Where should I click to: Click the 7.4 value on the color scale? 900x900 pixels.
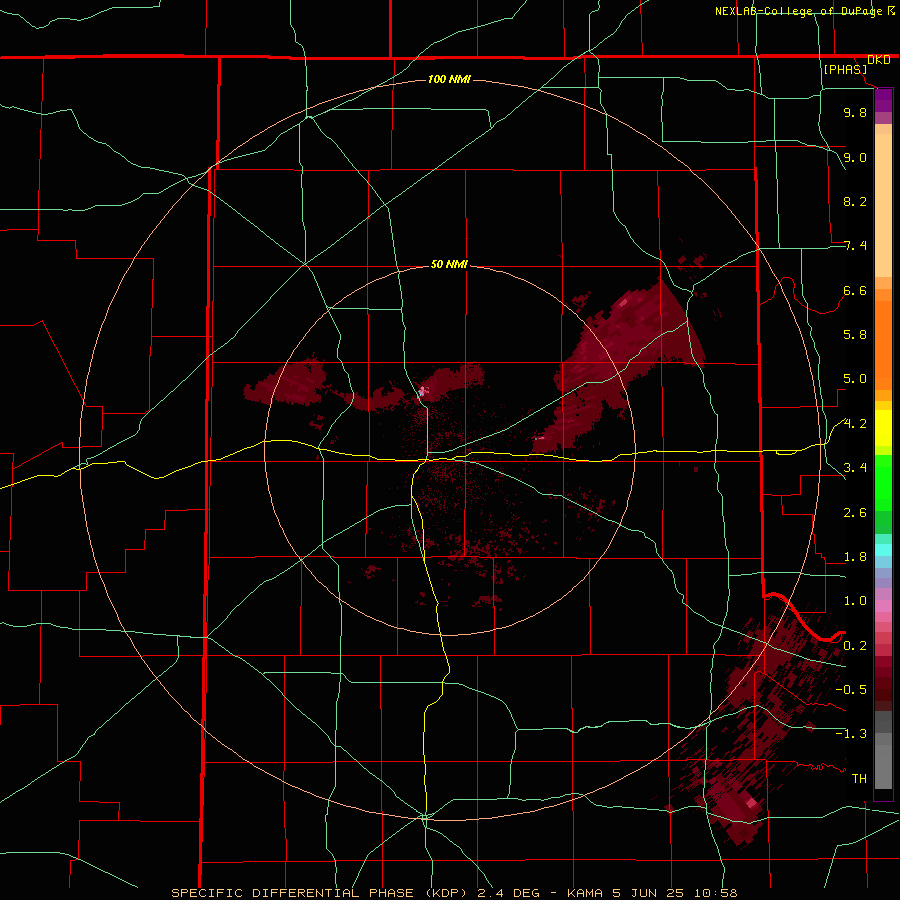coord(855,246)
